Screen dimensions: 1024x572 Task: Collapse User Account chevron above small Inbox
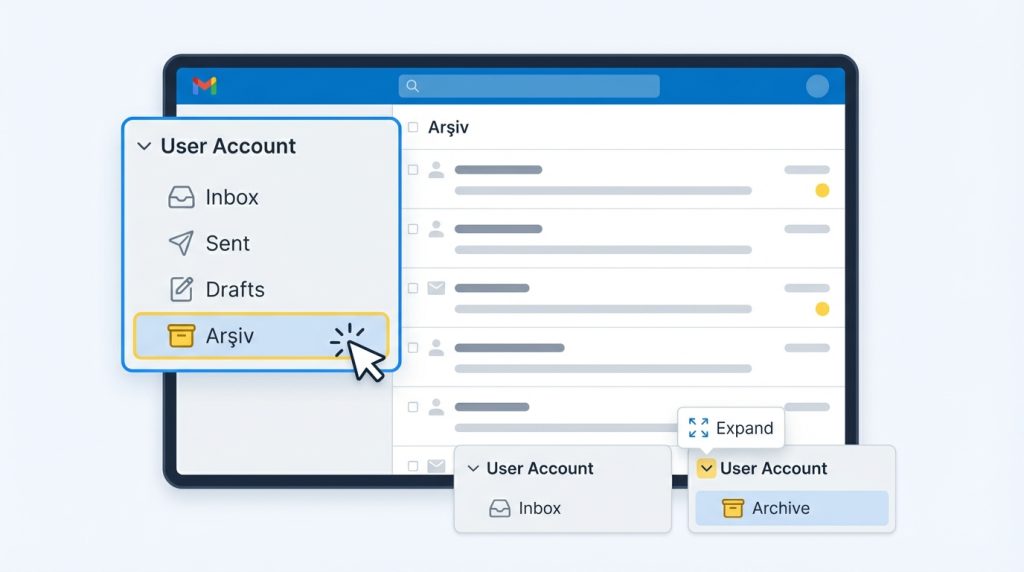tap(473, 468)
